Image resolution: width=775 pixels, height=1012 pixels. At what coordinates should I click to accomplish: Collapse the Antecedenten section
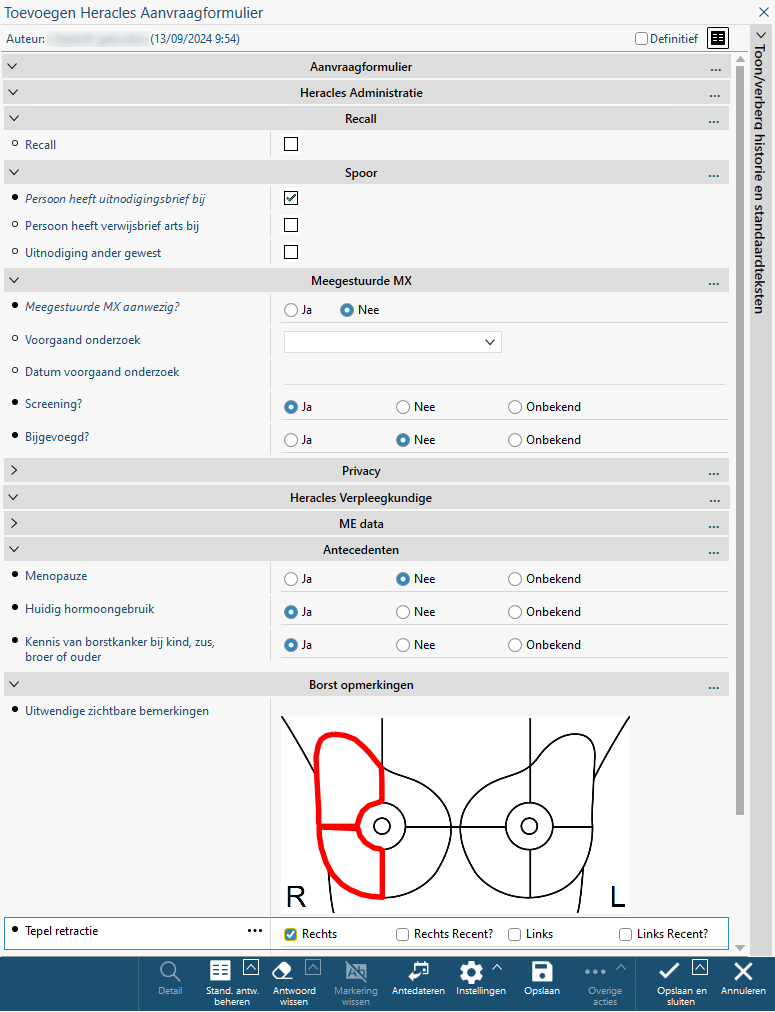pyautogui.click(x=14, y=549)
